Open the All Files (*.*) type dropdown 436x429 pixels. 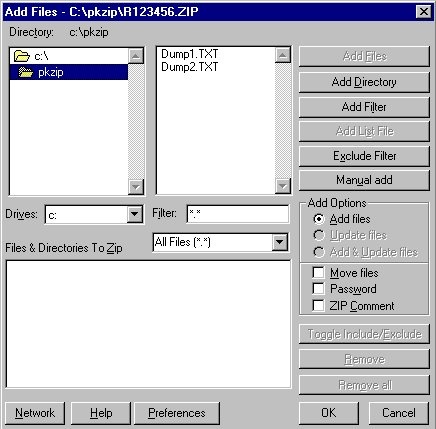pyautogui.click(x=279, y=242)
